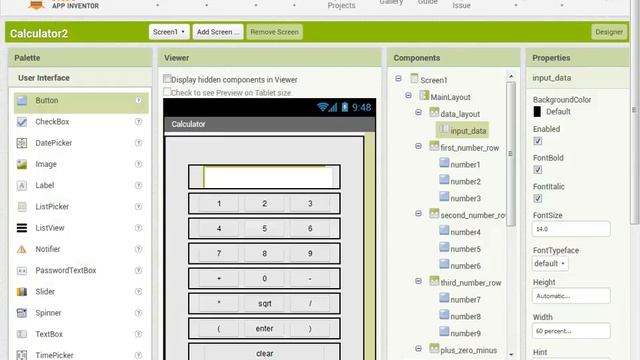Click the number1 button icon in tree

(444, 163)
